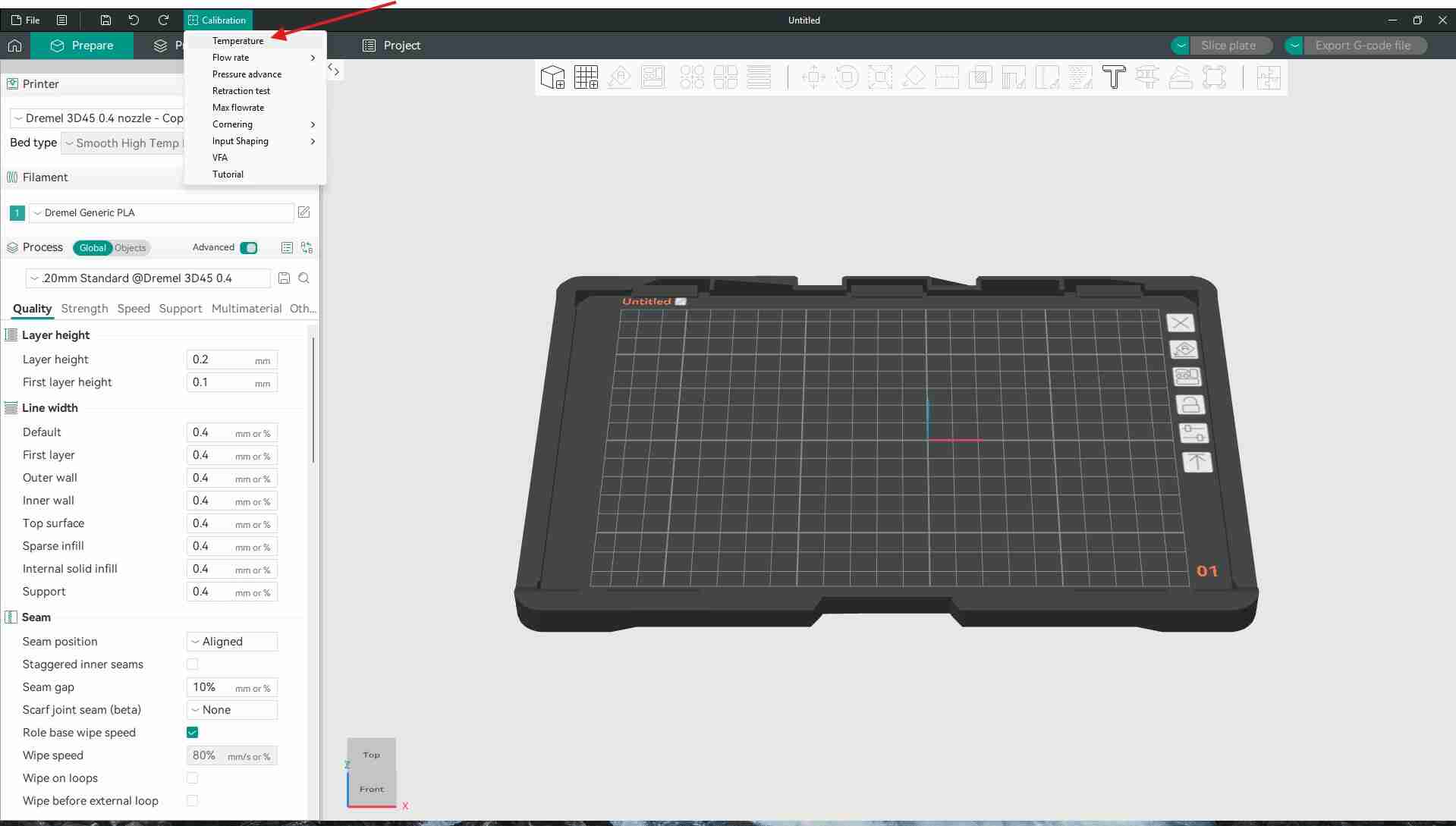Click the save process preset icon
1456x826 pixels.
click(284, 278)
